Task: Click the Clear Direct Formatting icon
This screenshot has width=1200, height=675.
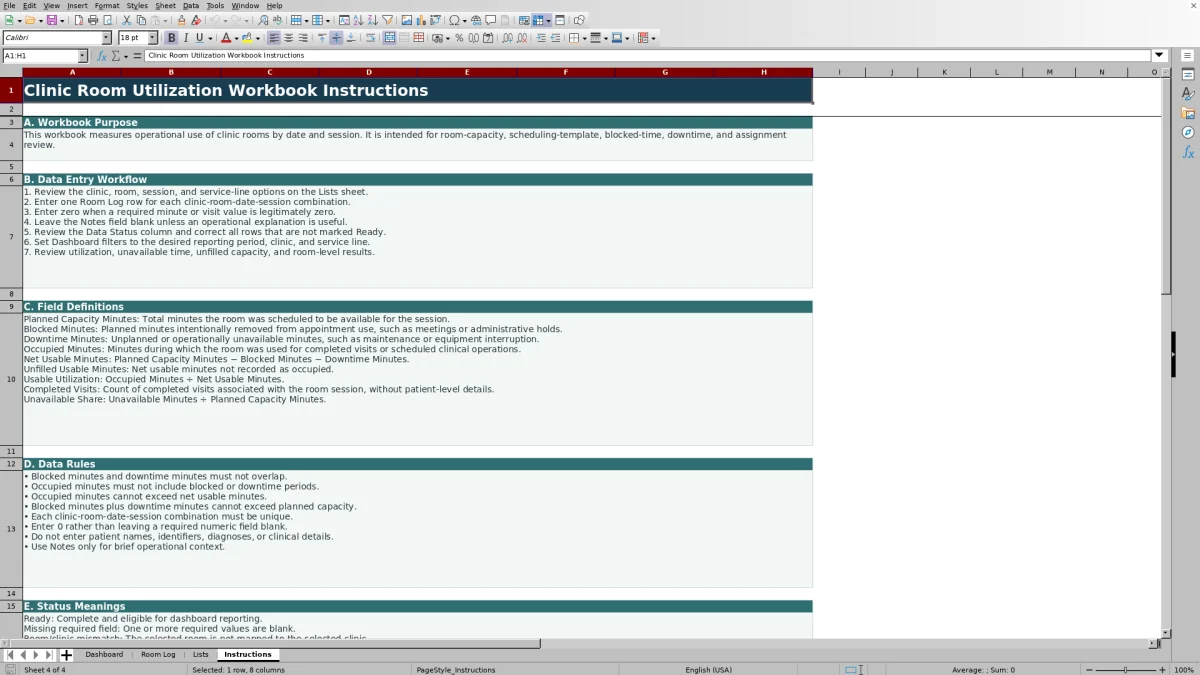Action: pos(196,20)
